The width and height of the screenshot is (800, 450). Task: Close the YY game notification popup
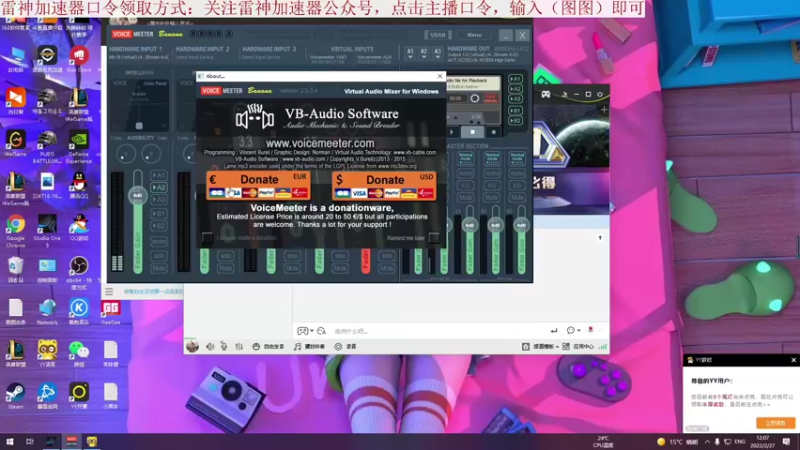click(793, 360)
